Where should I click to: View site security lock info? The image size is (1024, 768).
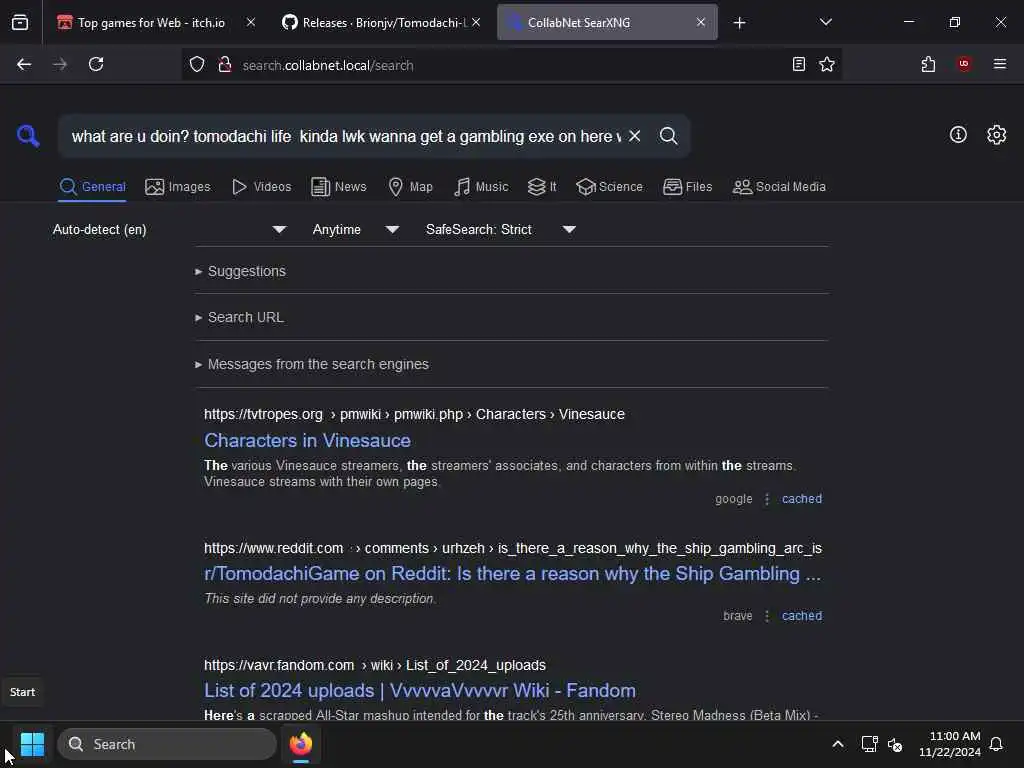tap(225, 65)
